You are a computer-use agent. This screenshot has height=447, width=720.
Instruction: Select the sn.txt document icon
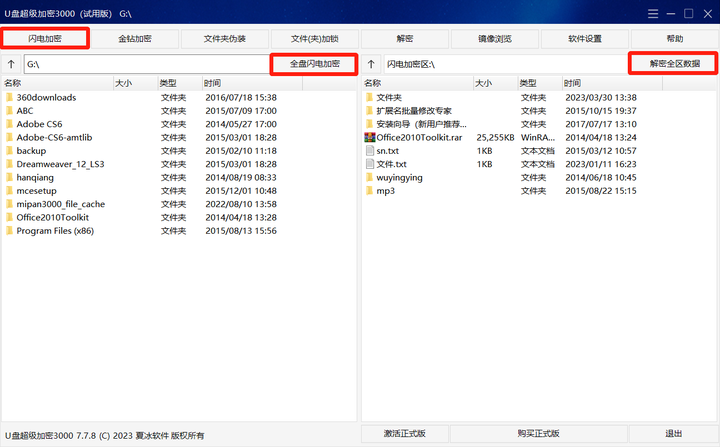[x=370, y=151]
